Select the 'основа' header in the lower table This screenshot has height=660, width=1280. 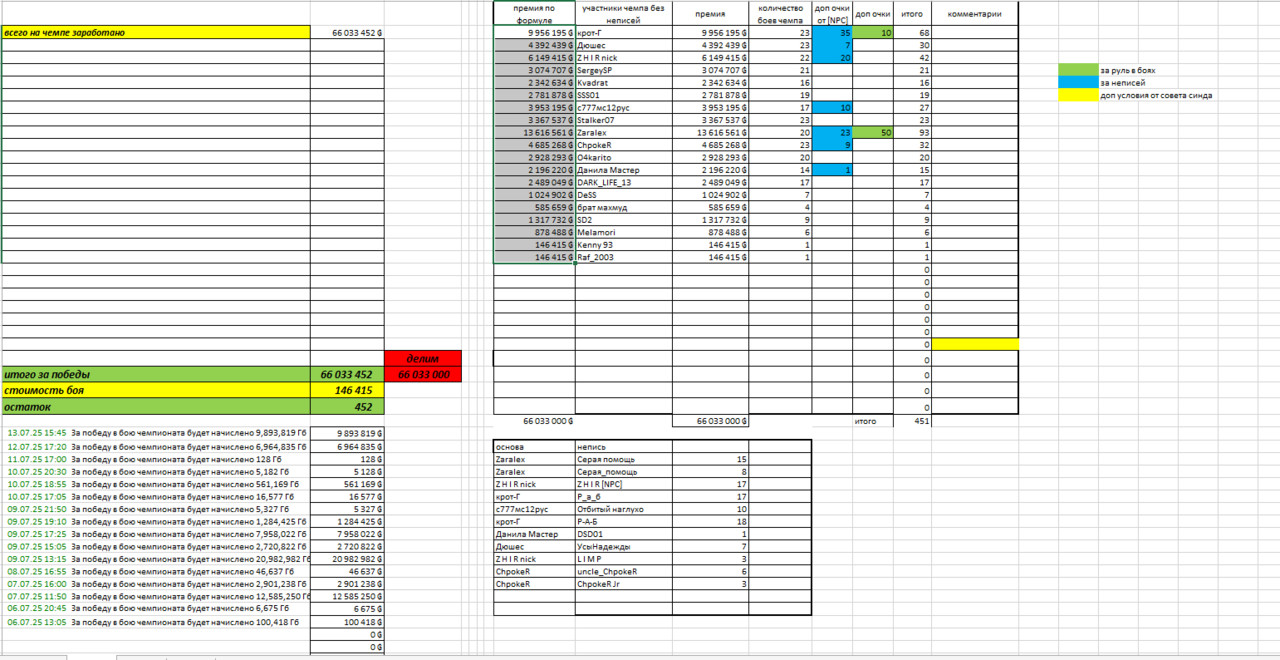click(x=534, y=446)
